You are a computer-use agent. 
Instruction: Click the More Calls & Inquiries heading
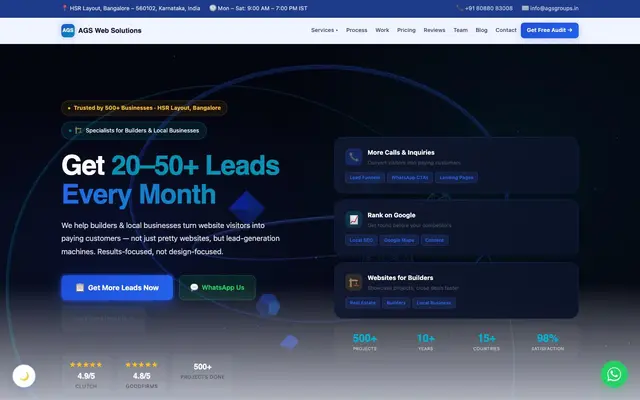coord(401,153)
